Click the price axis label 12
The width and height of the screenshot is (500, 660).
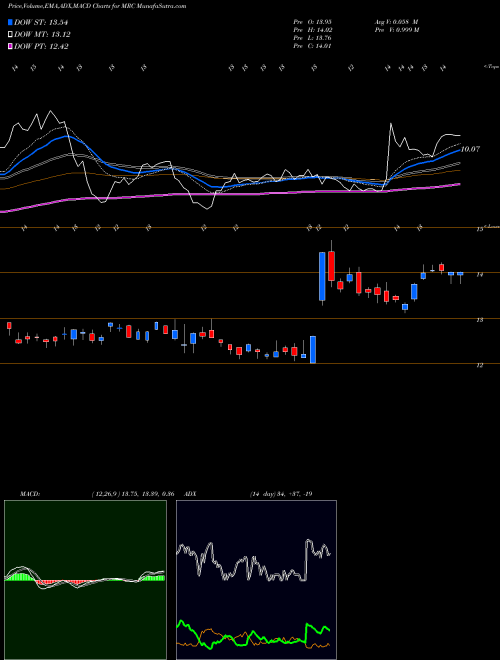479,366
